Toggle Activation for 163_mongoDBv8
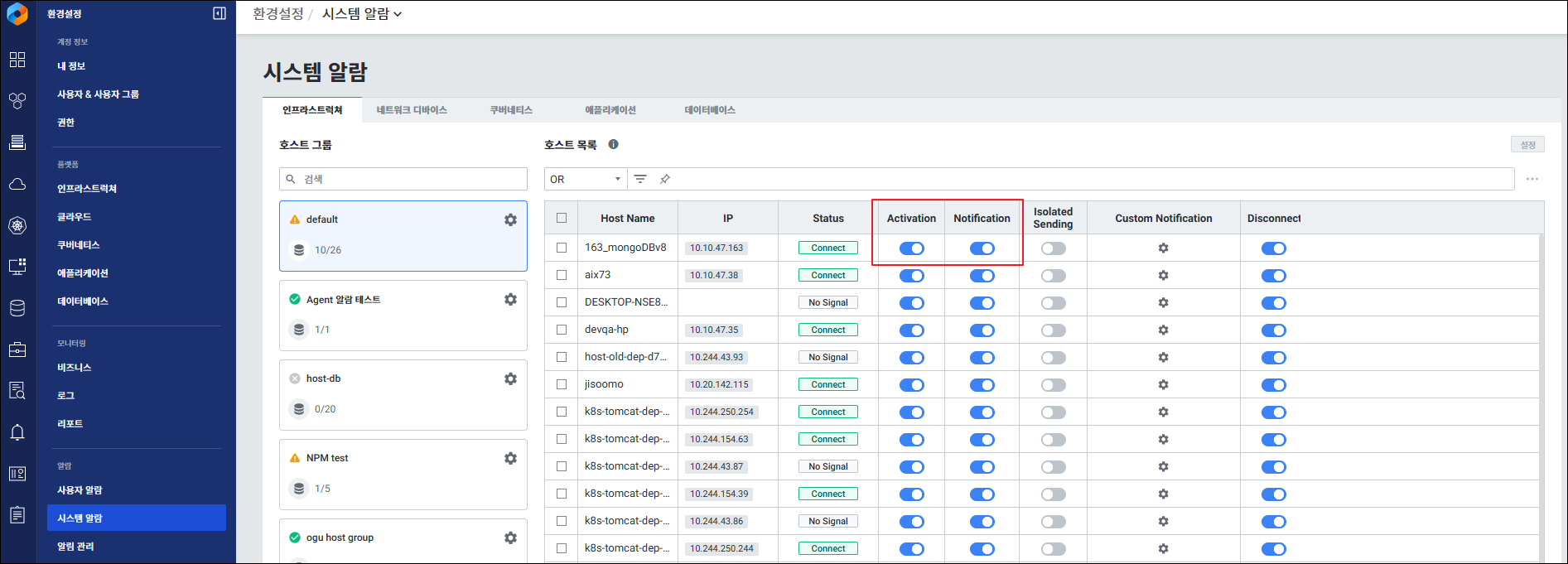This screenshot has width=1568, height=564. click(911, 248)
